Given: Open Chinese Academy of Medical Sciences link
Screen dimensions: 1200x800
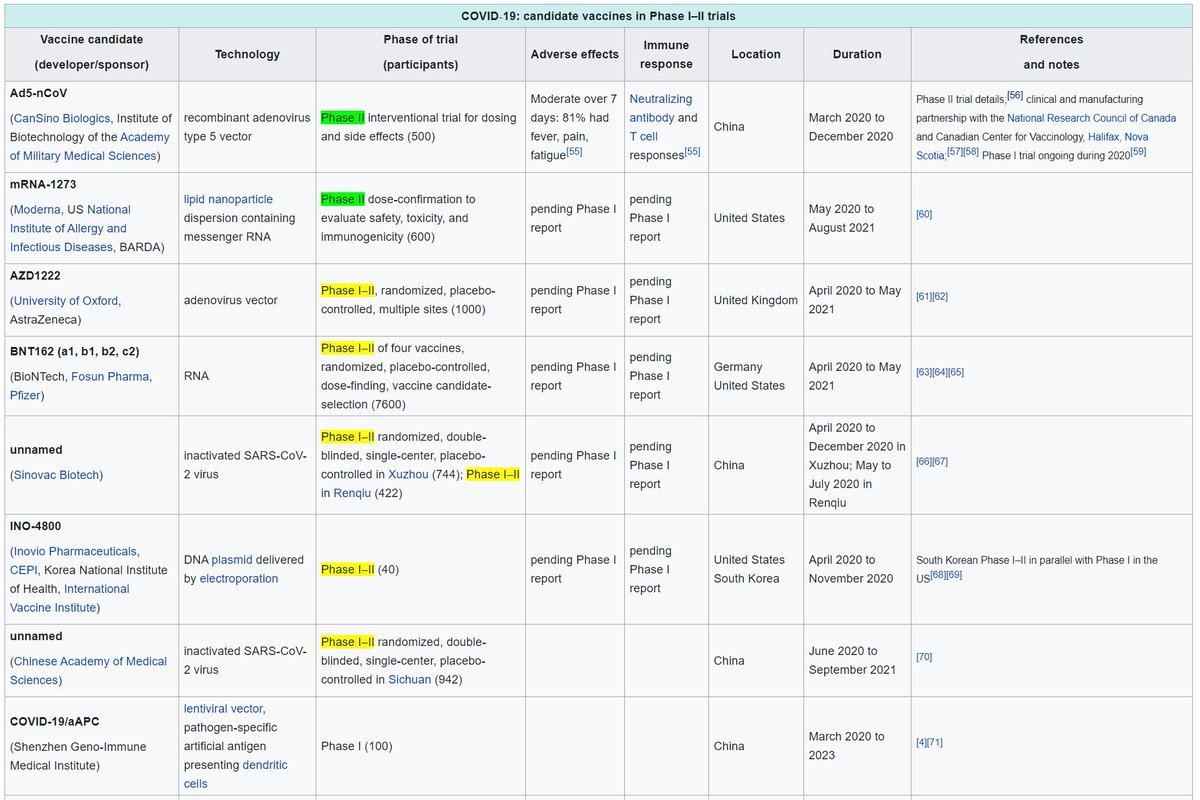Looking at the screenshot, I should pyautogui.click(x=89, y=670).
